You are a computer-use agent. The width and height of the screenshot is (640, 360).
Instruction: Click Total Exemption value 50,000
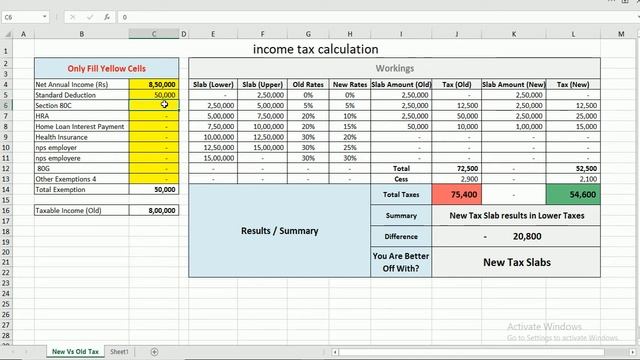point(154,189)
